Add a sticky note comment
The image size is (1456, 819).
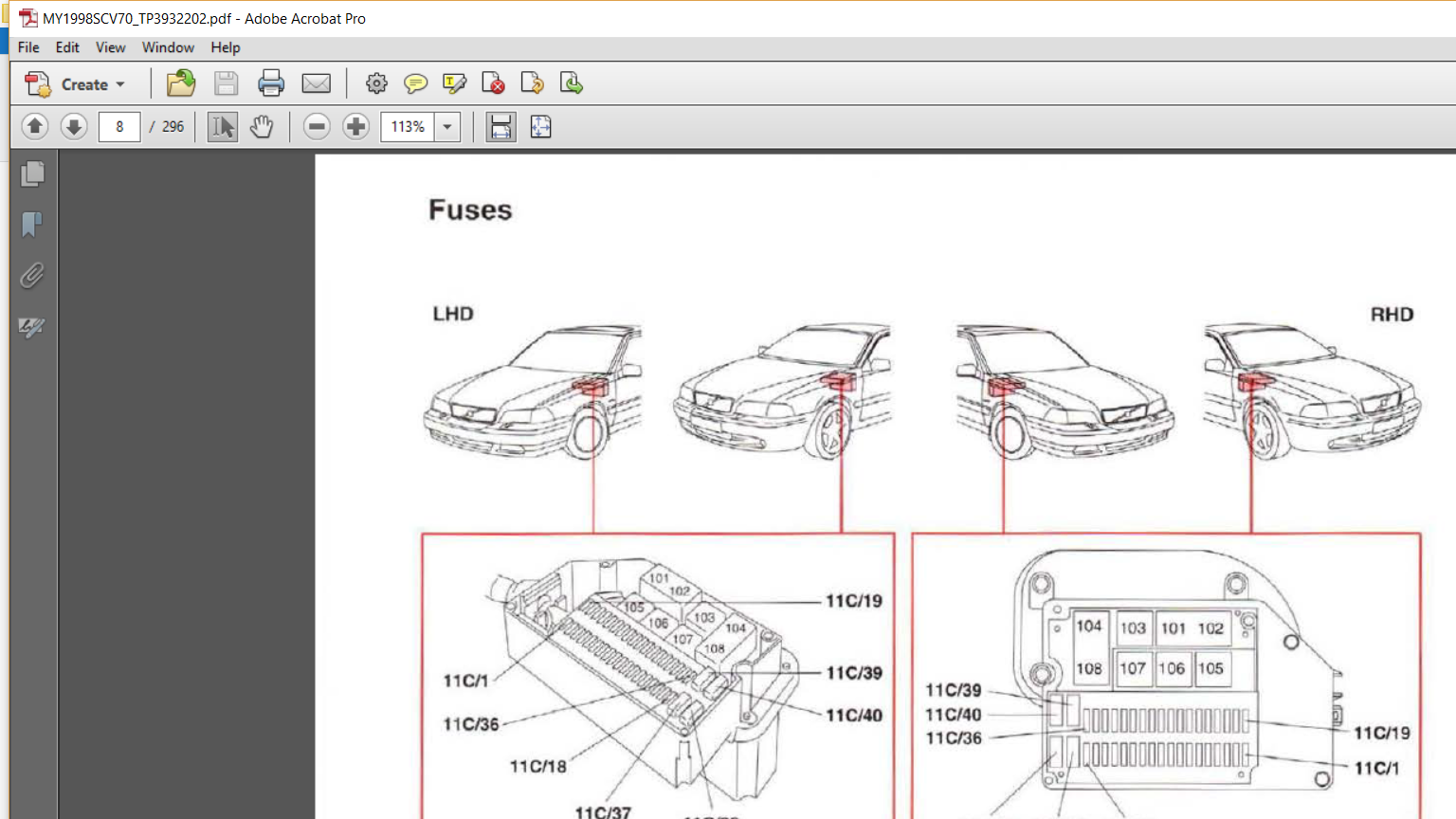pos(415,84)
